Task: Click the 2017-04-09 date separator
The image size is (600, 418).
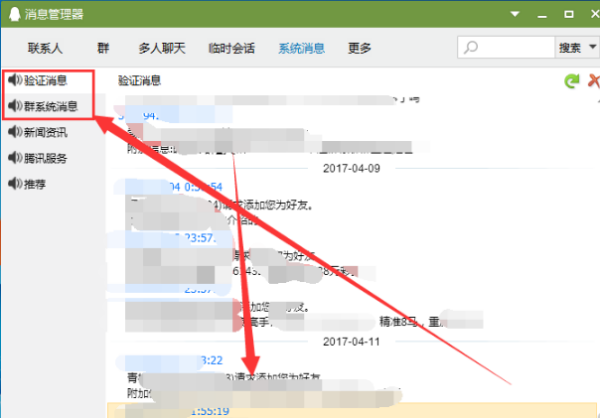Action: tap(352, 168)
